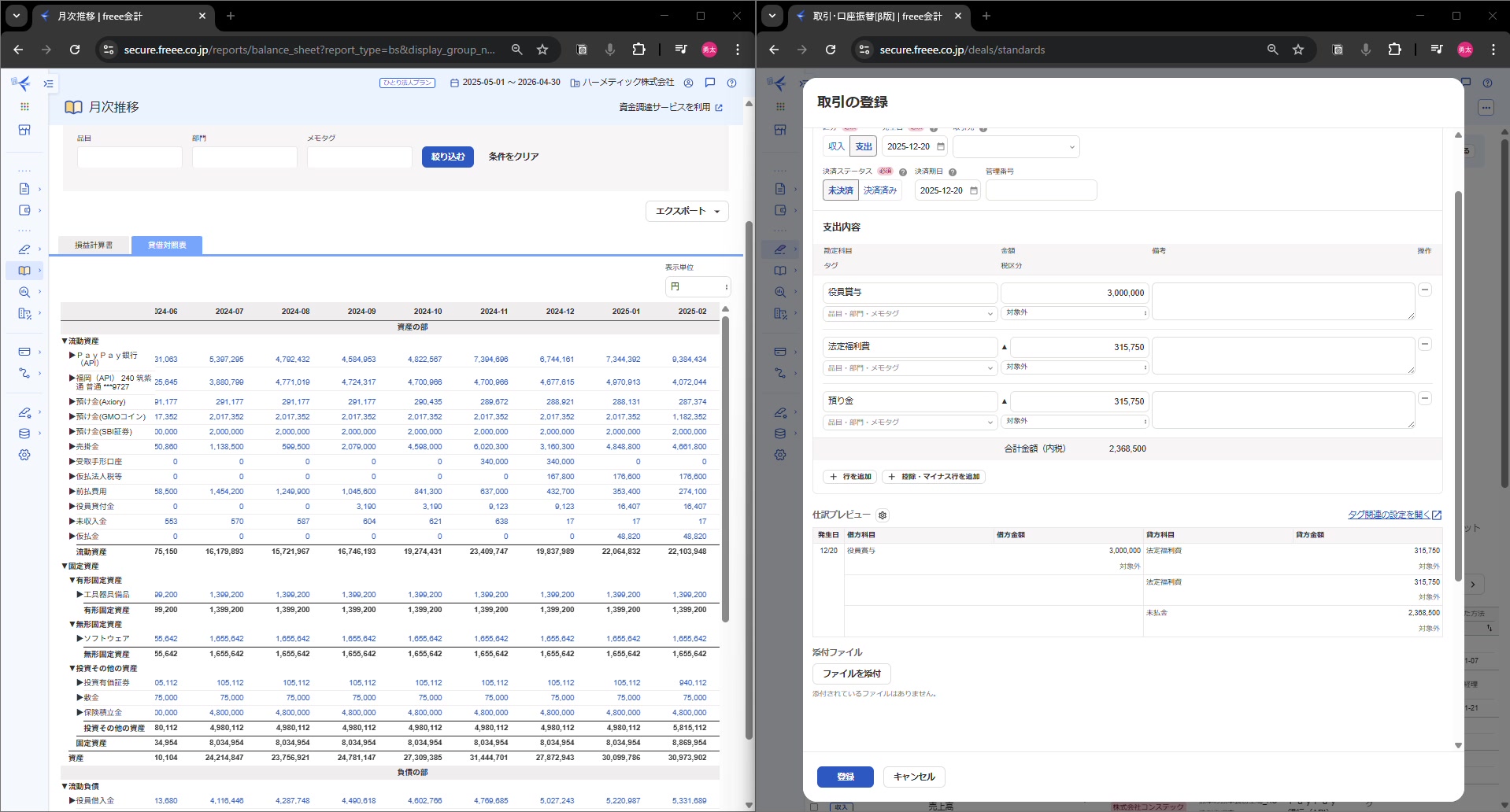The image size is (1510, 812).
Task: Set payment status to 決済済み
Action: tap(879, 190)
